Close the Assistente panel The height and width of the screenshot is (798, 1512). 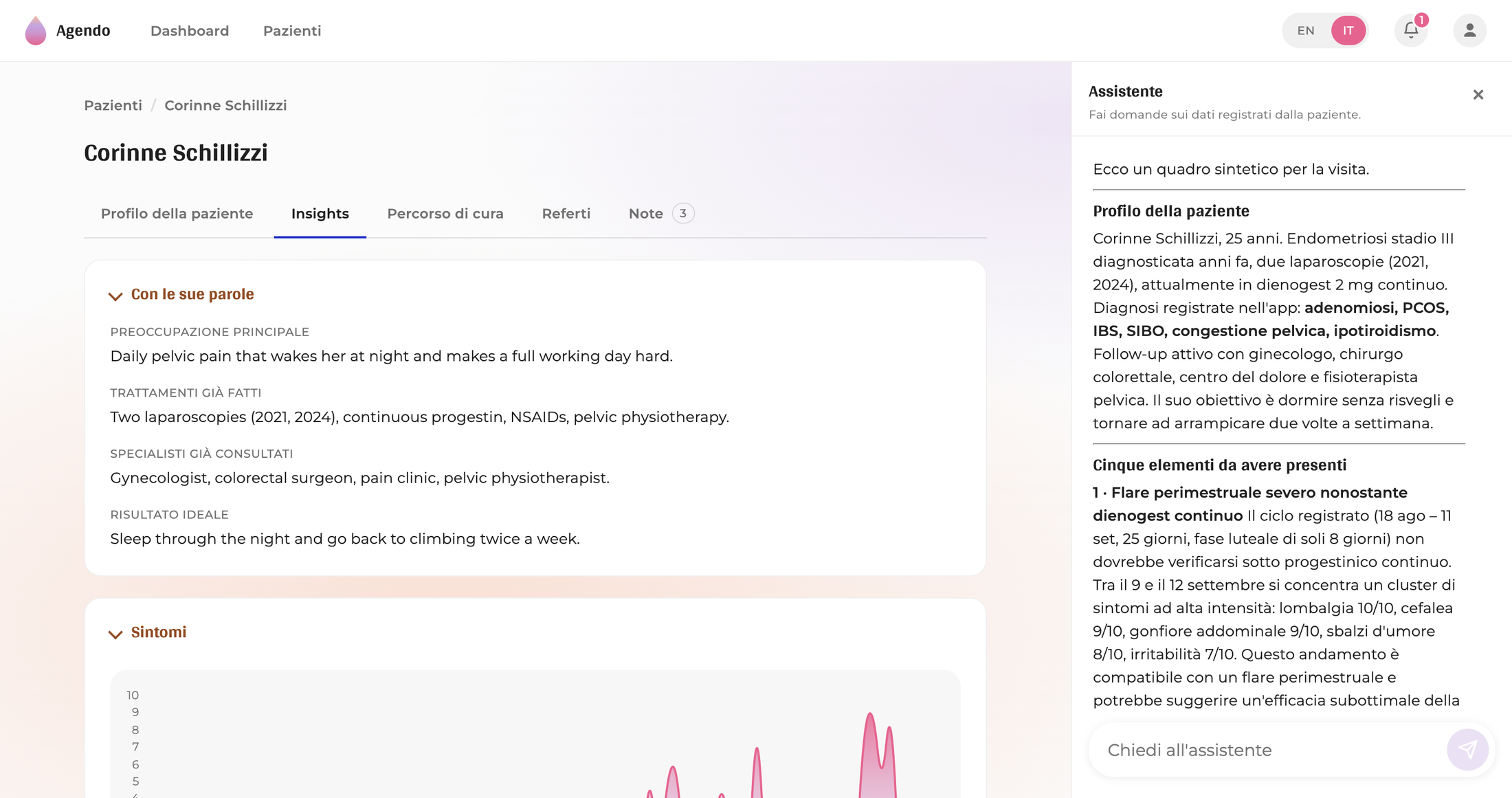coord(1478,95)
